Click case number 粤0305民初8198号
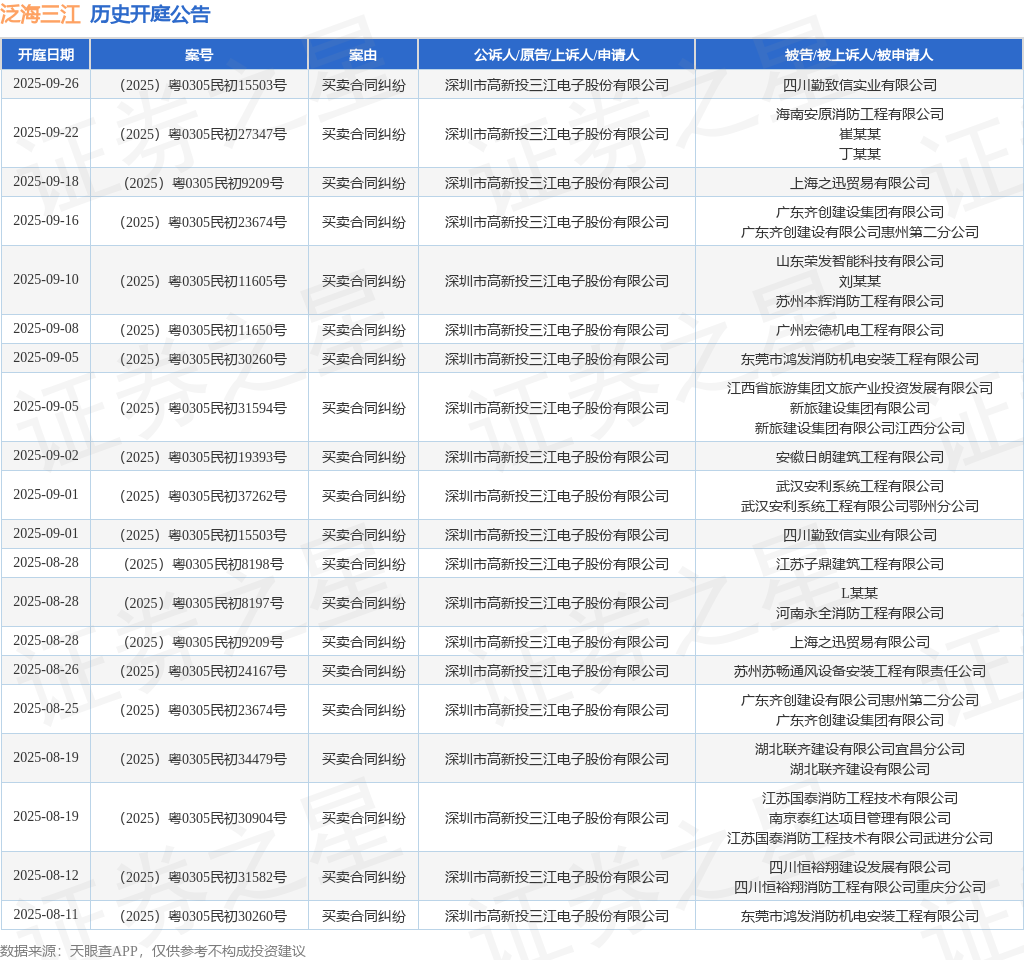Viewport: 1024px width, 960px height. [203, 564]
